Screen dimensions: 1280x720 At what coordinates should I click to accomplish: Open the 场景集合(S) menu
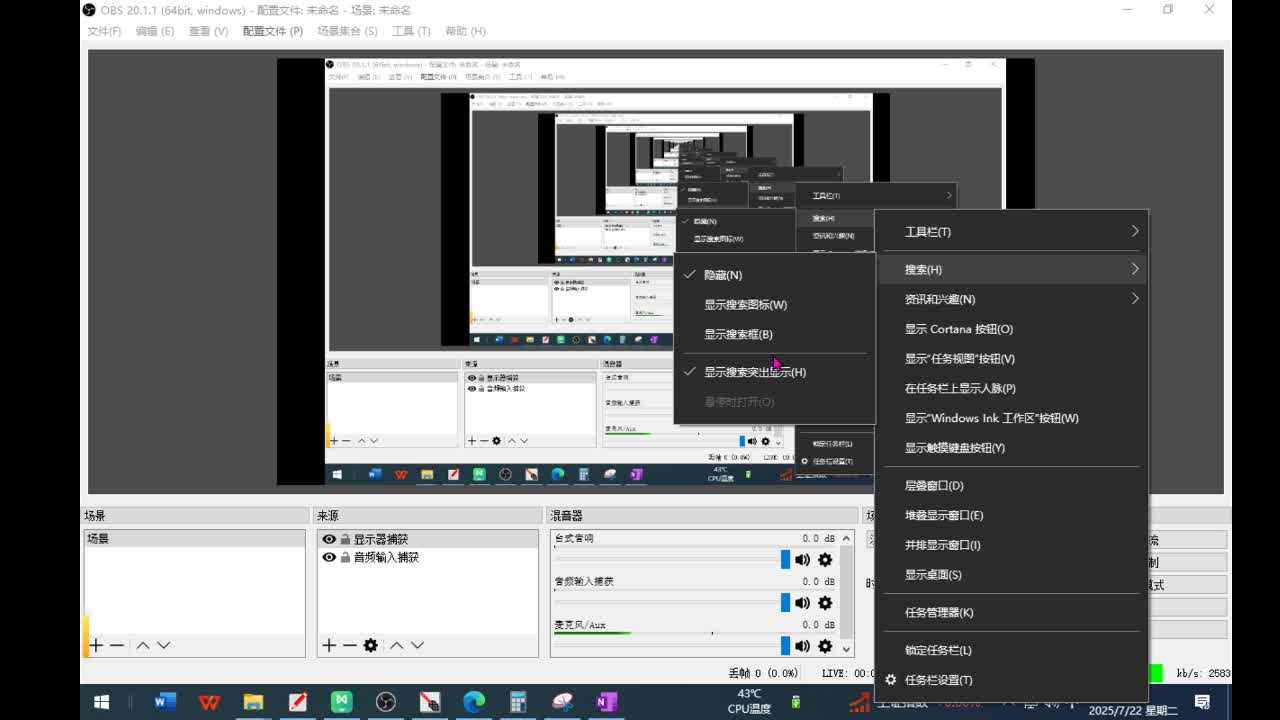[347, 31]
